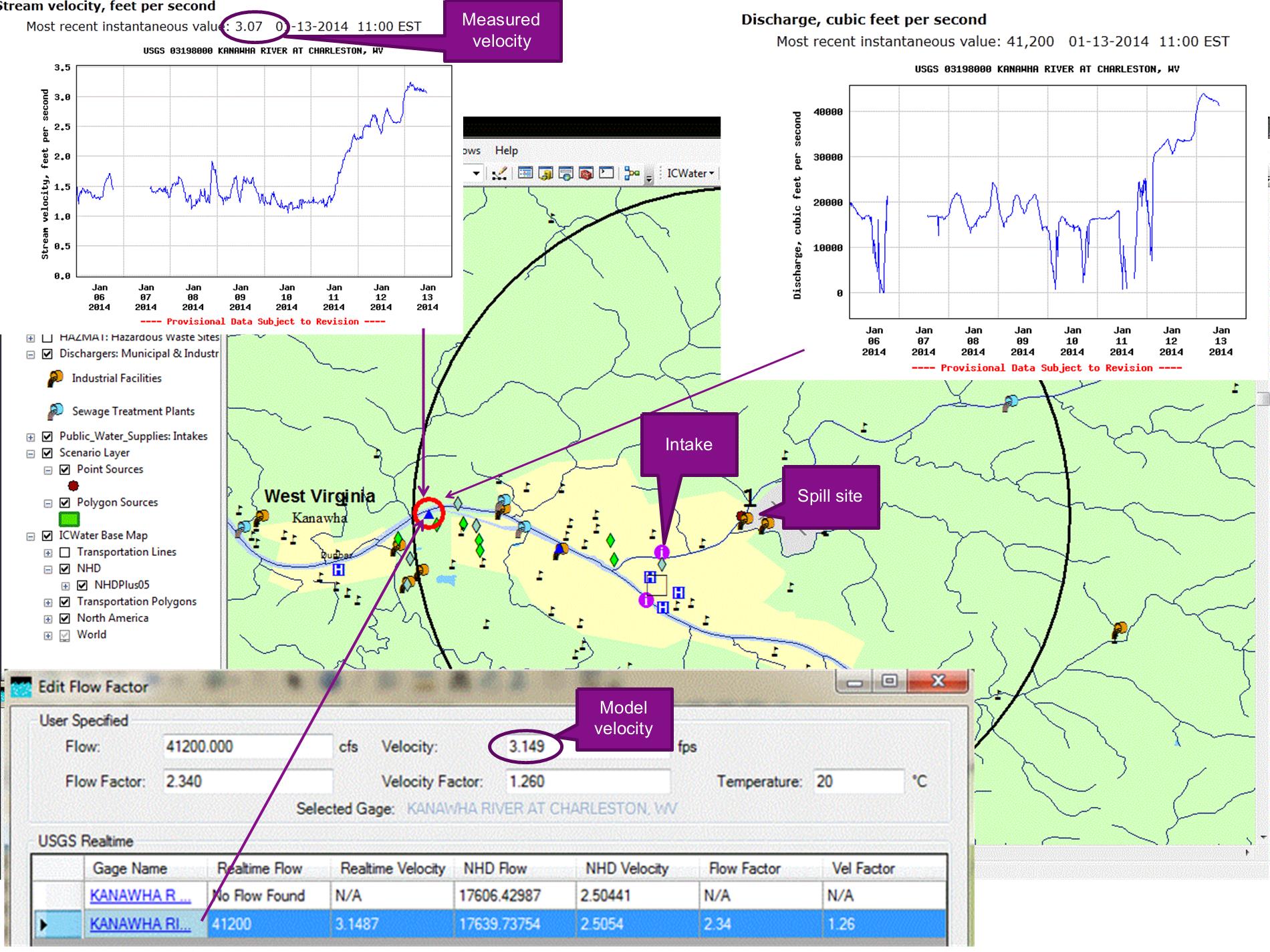Click the Flow Factor input field
The image size is (1270, 952).
(247, 782)
